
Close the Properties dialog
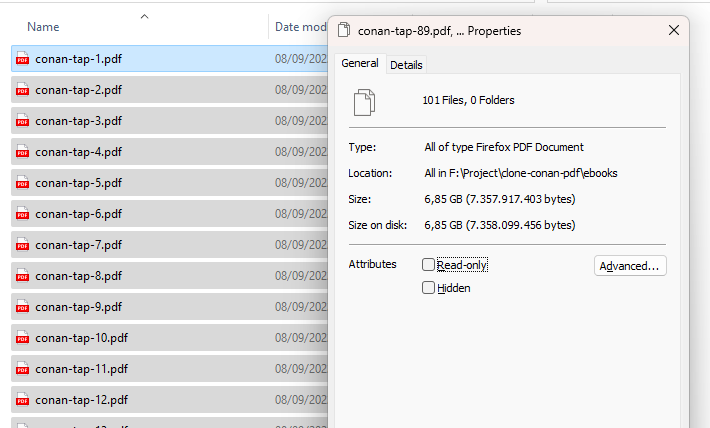click(x=673, y=31)
